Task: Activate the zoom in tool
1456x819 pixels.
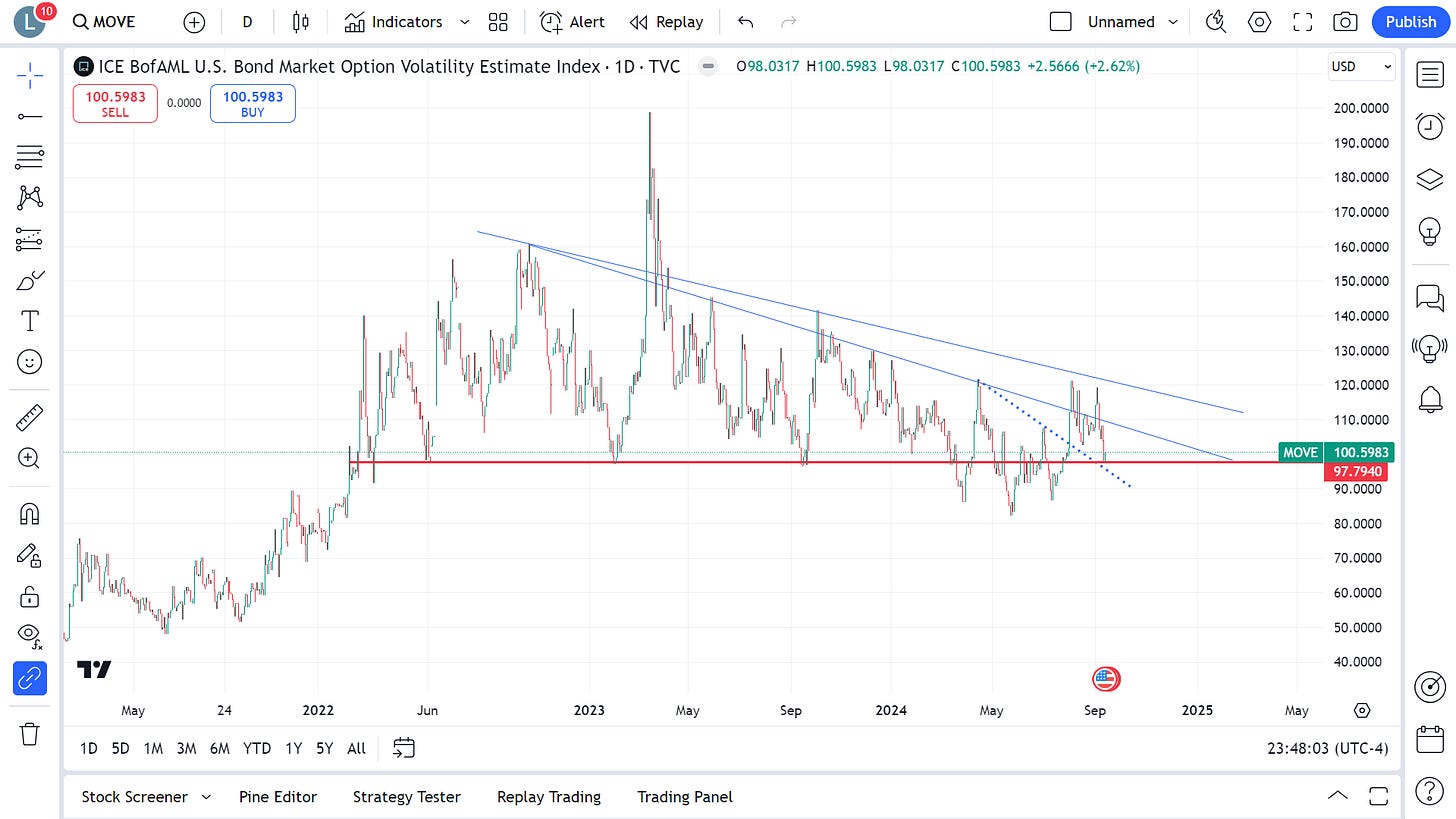Action: [x=30, y=458]
